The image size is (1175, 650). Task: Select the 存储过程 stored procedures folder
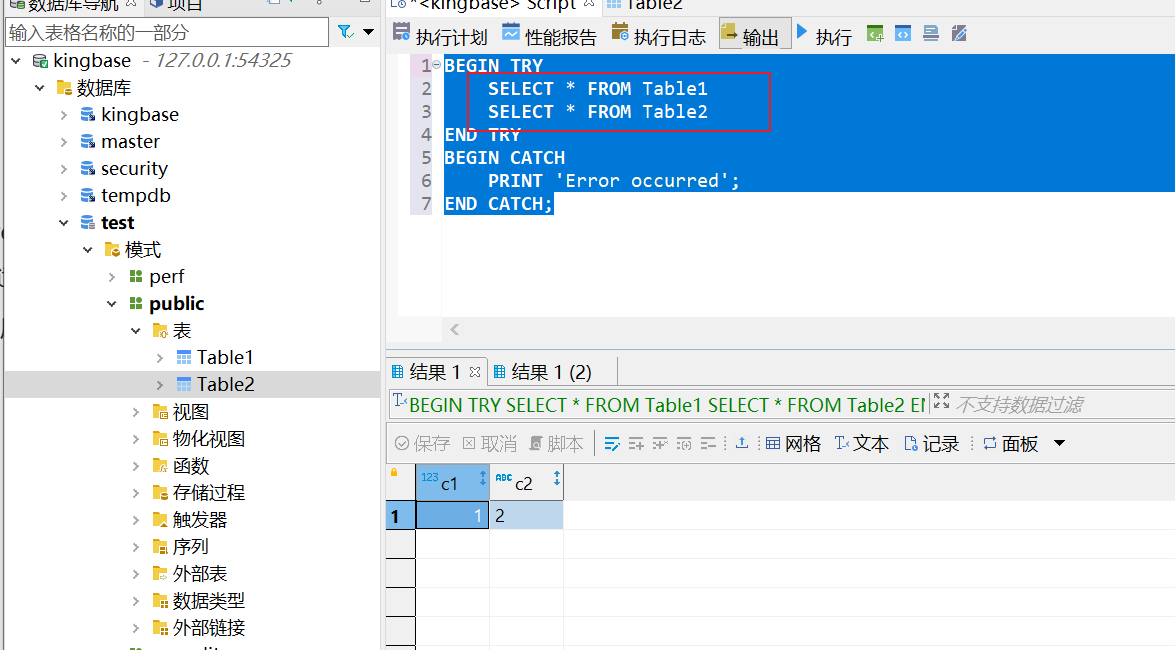tap(208, 493)
